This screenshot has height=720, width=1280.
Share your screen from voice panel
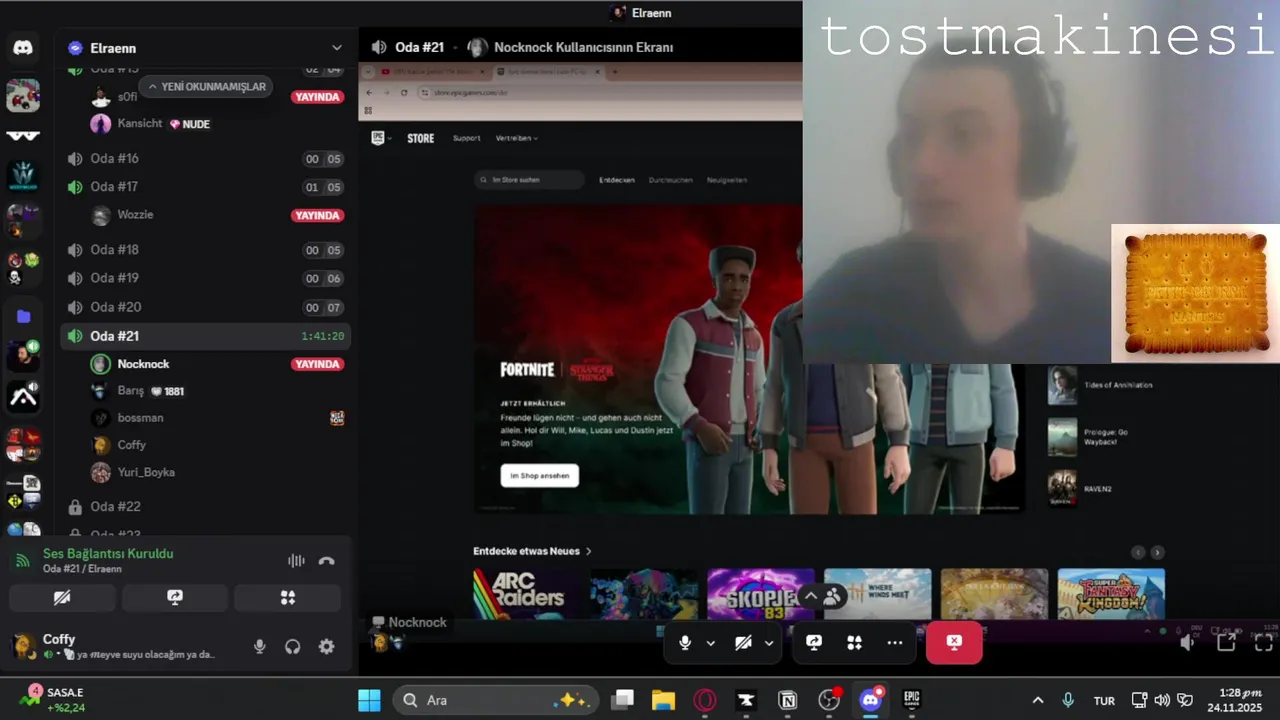pyautogui.click(x=175, y=597)
